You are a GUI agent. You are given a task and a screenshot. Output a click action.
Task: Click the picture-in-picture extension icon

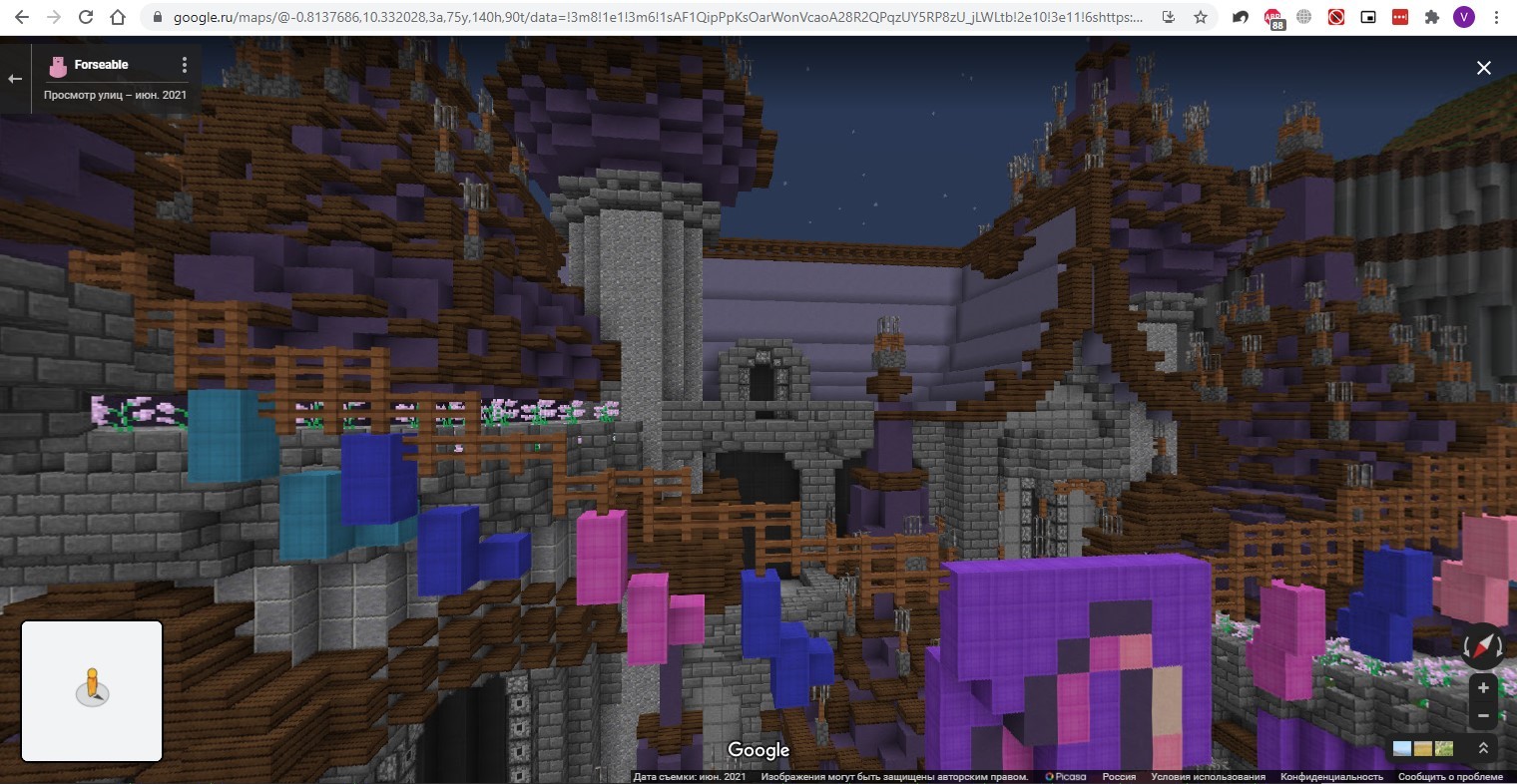[1368, 18]
